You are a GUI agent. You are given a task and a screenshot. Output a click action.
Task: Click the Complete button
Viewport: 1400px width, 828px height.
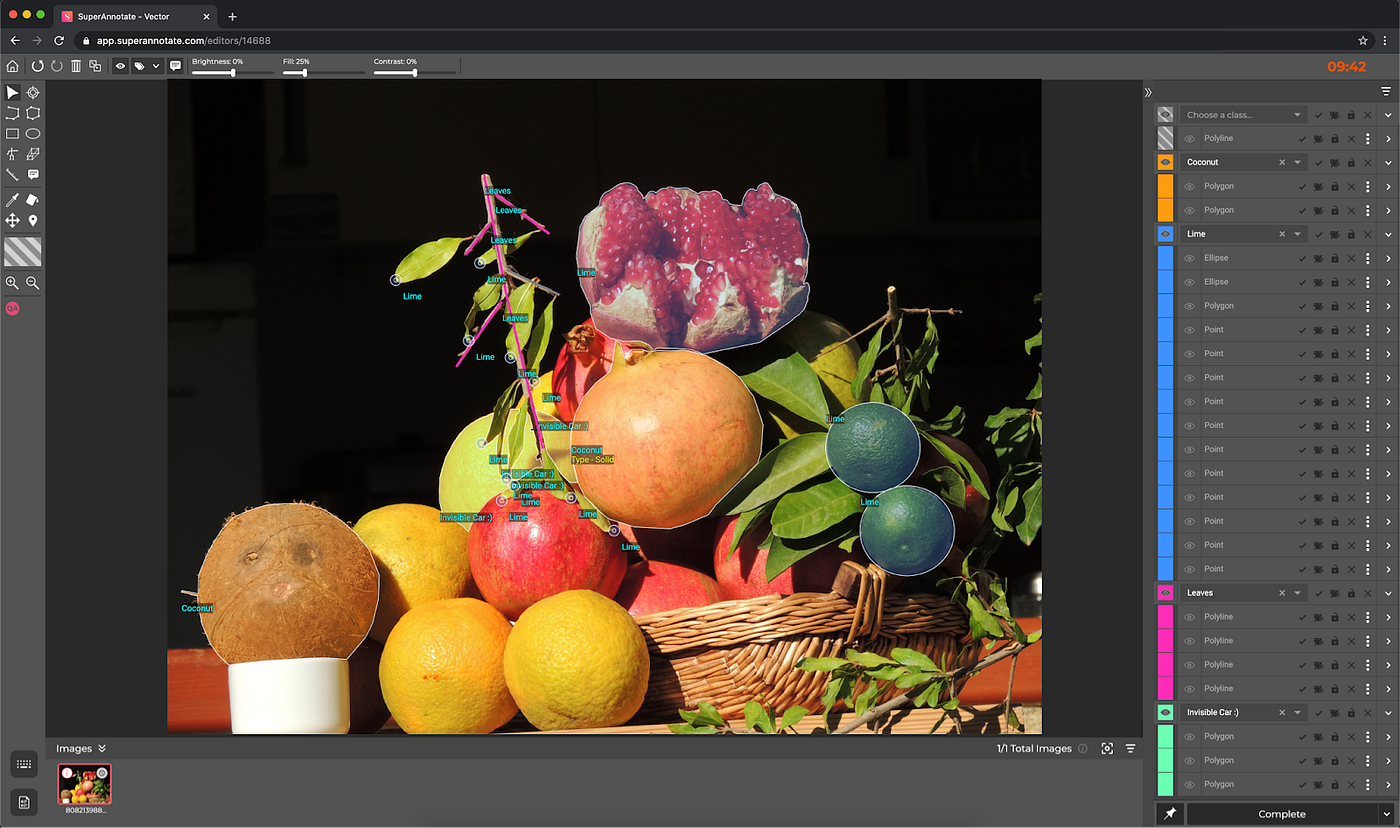click(x=1283, y=814)
